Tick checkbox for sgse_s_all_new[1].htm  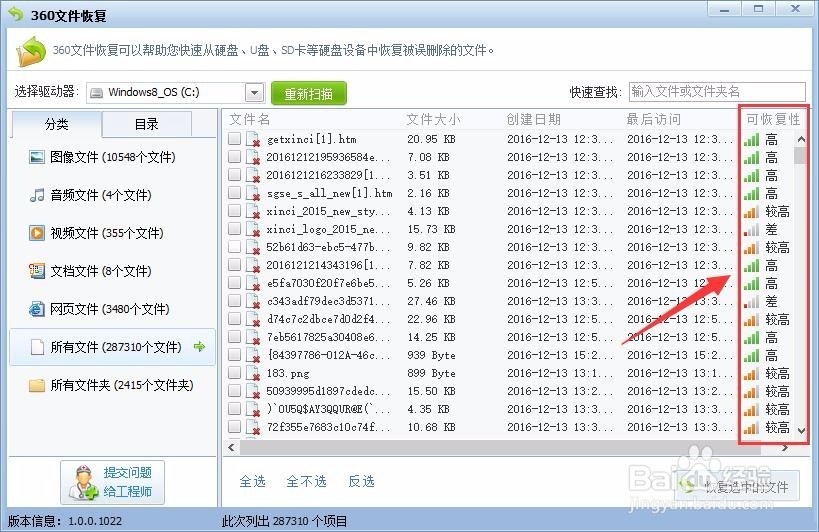tap(235, 193)
